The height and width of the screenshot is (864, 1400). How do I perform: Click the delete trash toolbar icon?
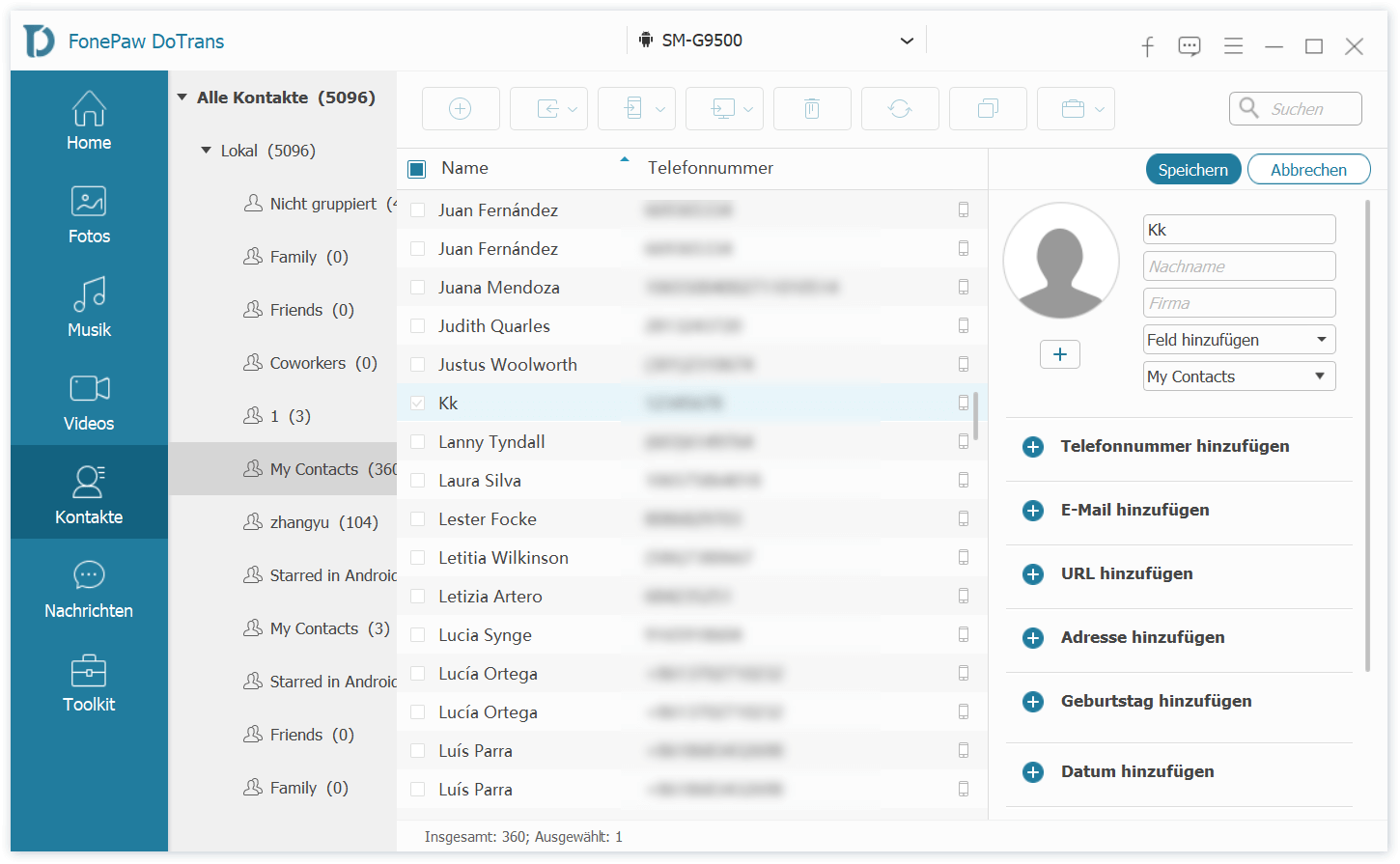pyautogui.click(x=812, y=109)
